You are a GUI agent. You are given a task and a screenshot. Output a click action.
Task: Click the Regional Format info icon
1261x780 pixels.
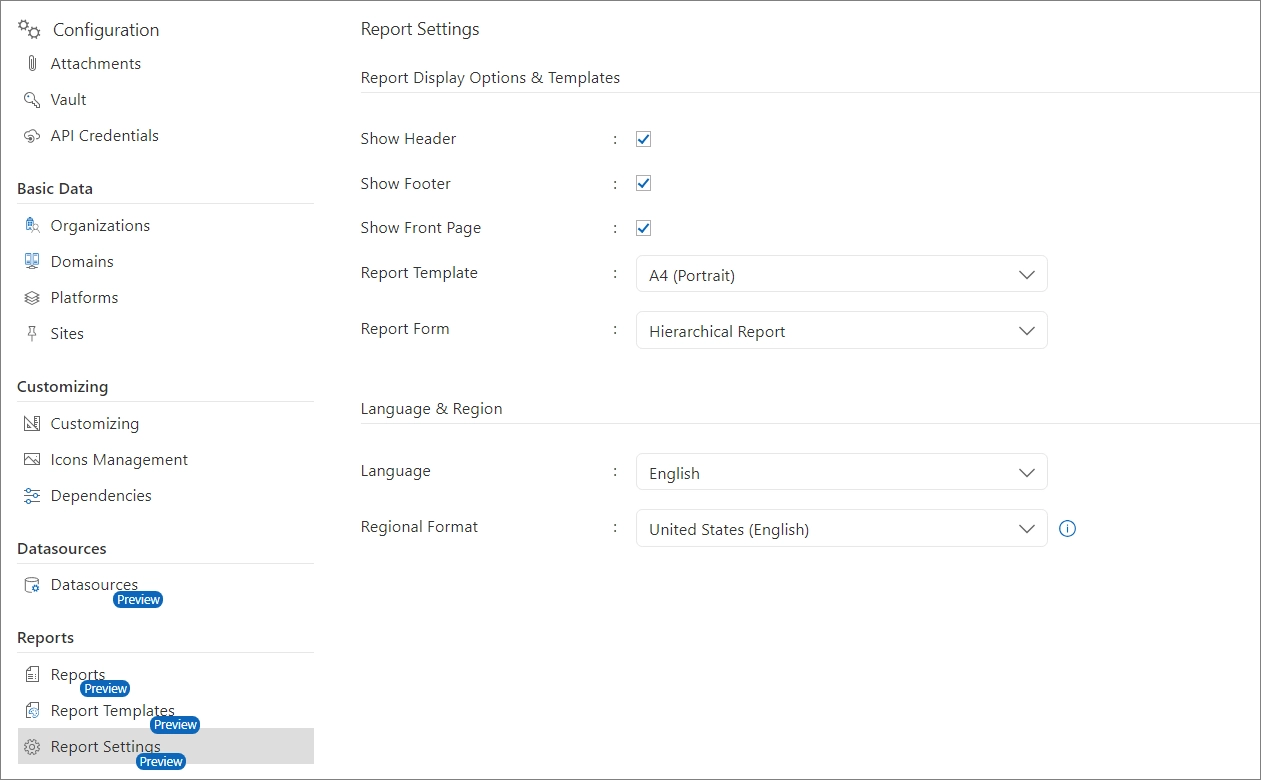pos(1067,528)
